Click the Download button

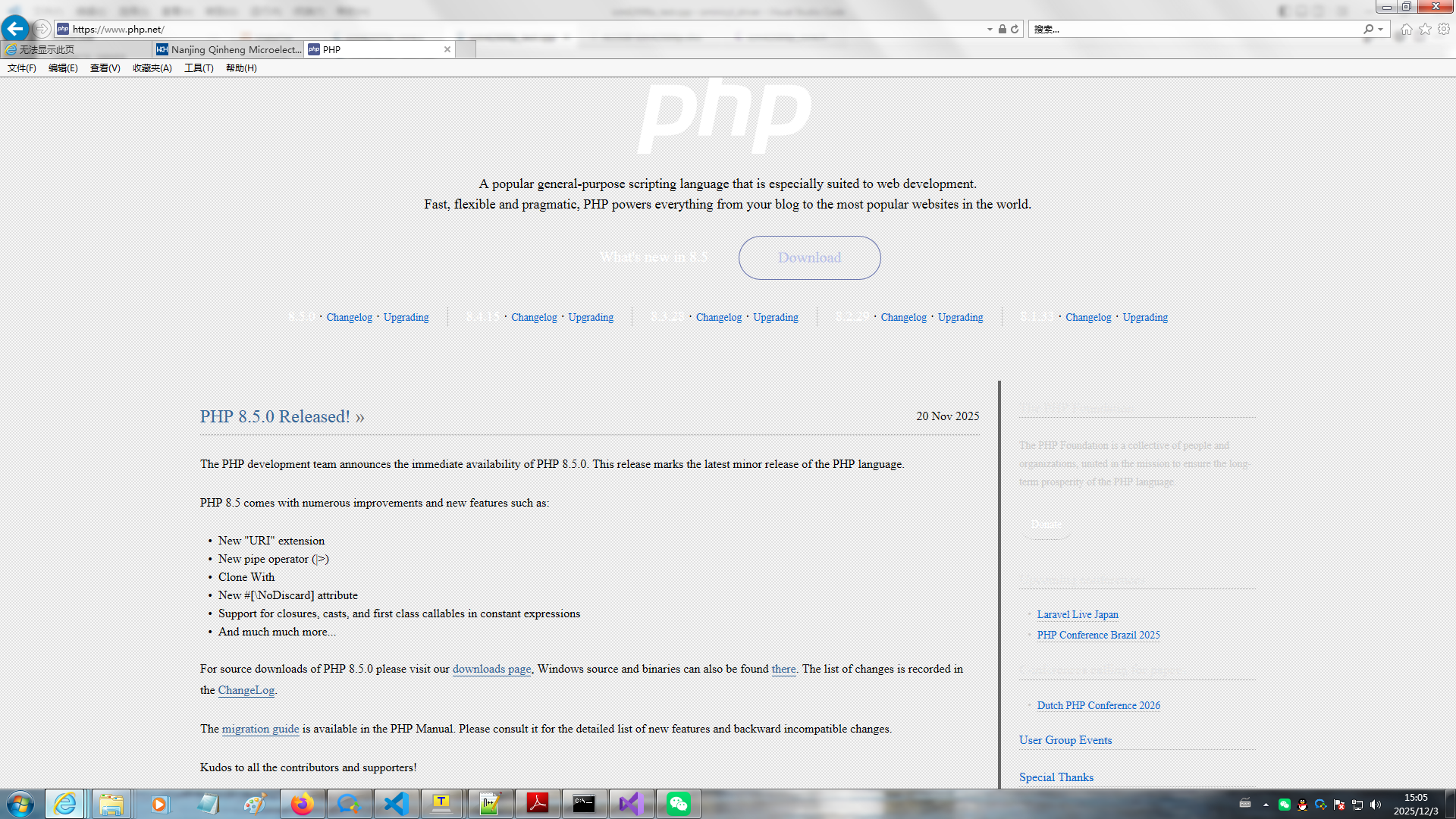click(809, 257)
